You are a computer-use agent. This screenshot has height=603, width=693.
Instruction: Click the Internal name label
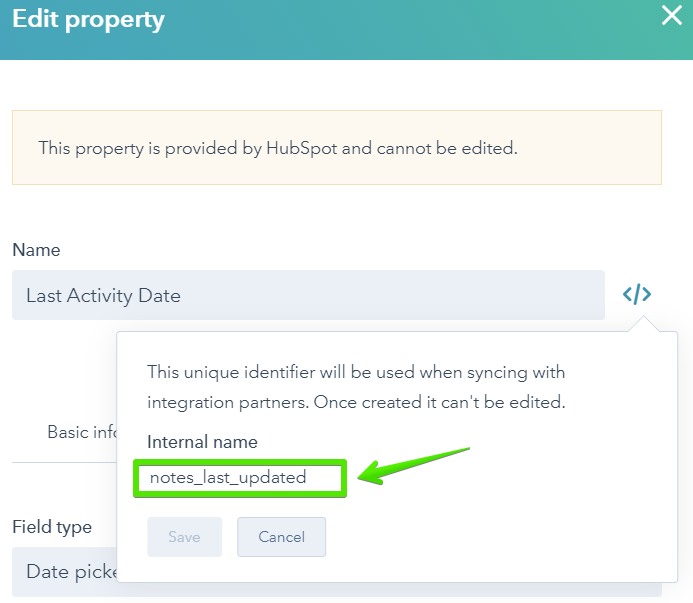[202, 442]
